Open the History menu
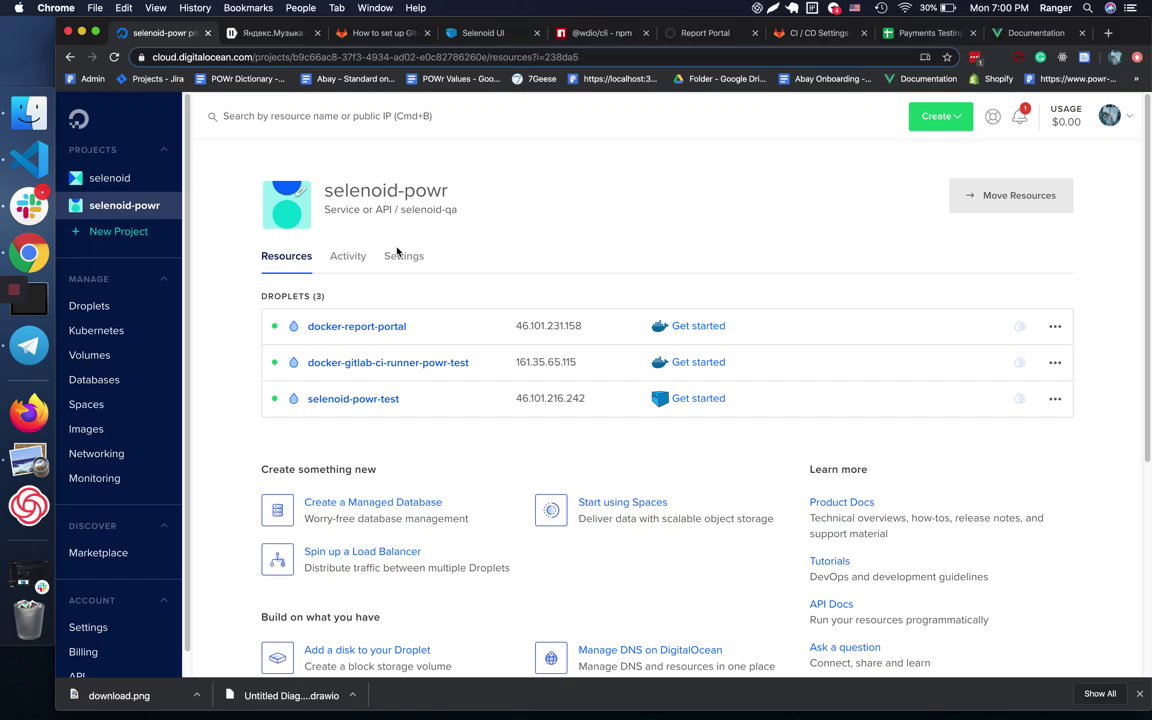Viewport: 1152px width, 720px height. 195,8
